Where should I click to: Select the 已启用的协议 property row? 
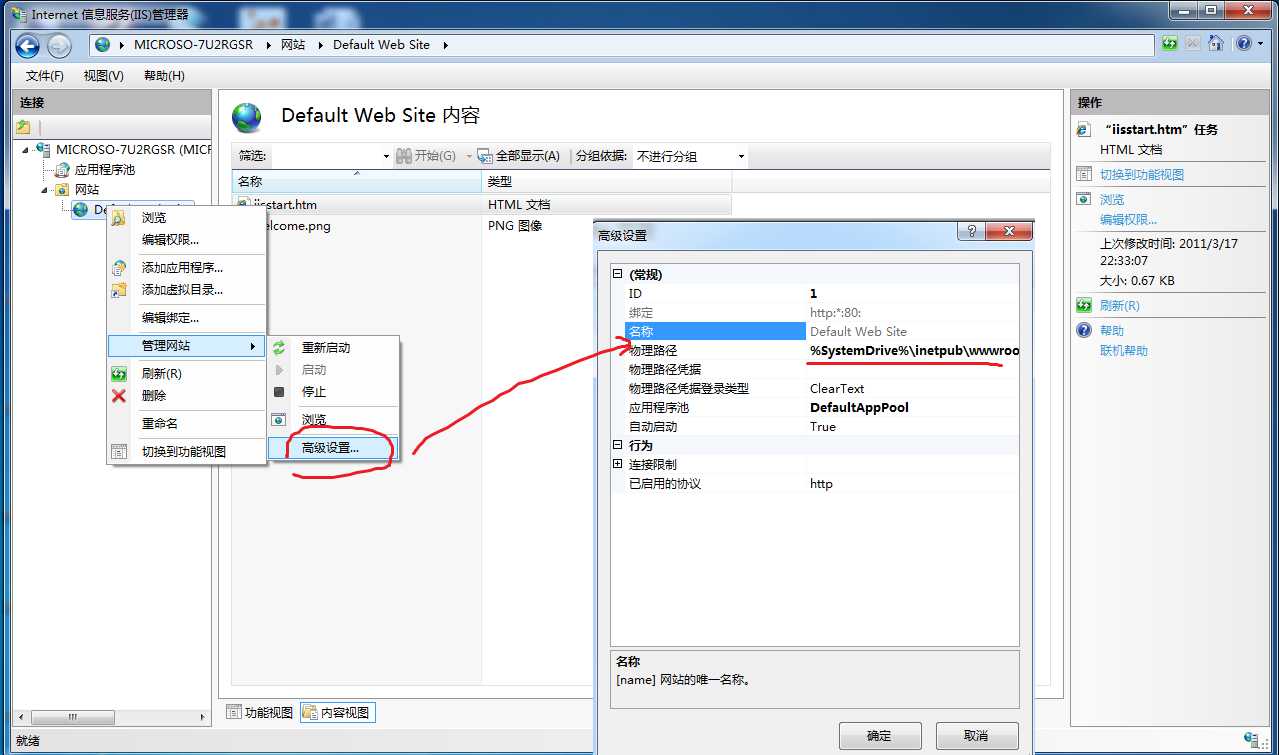pyautogui.click(x=820, y=484)
